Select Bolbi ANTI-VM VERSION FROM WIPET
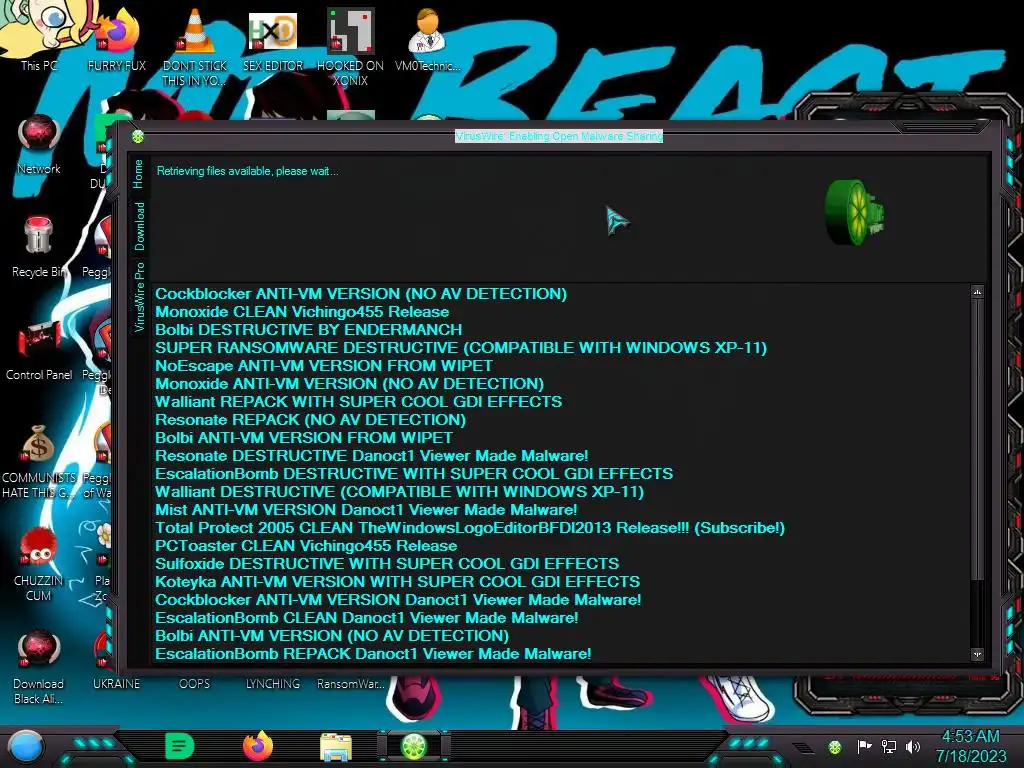 (303, 438)
